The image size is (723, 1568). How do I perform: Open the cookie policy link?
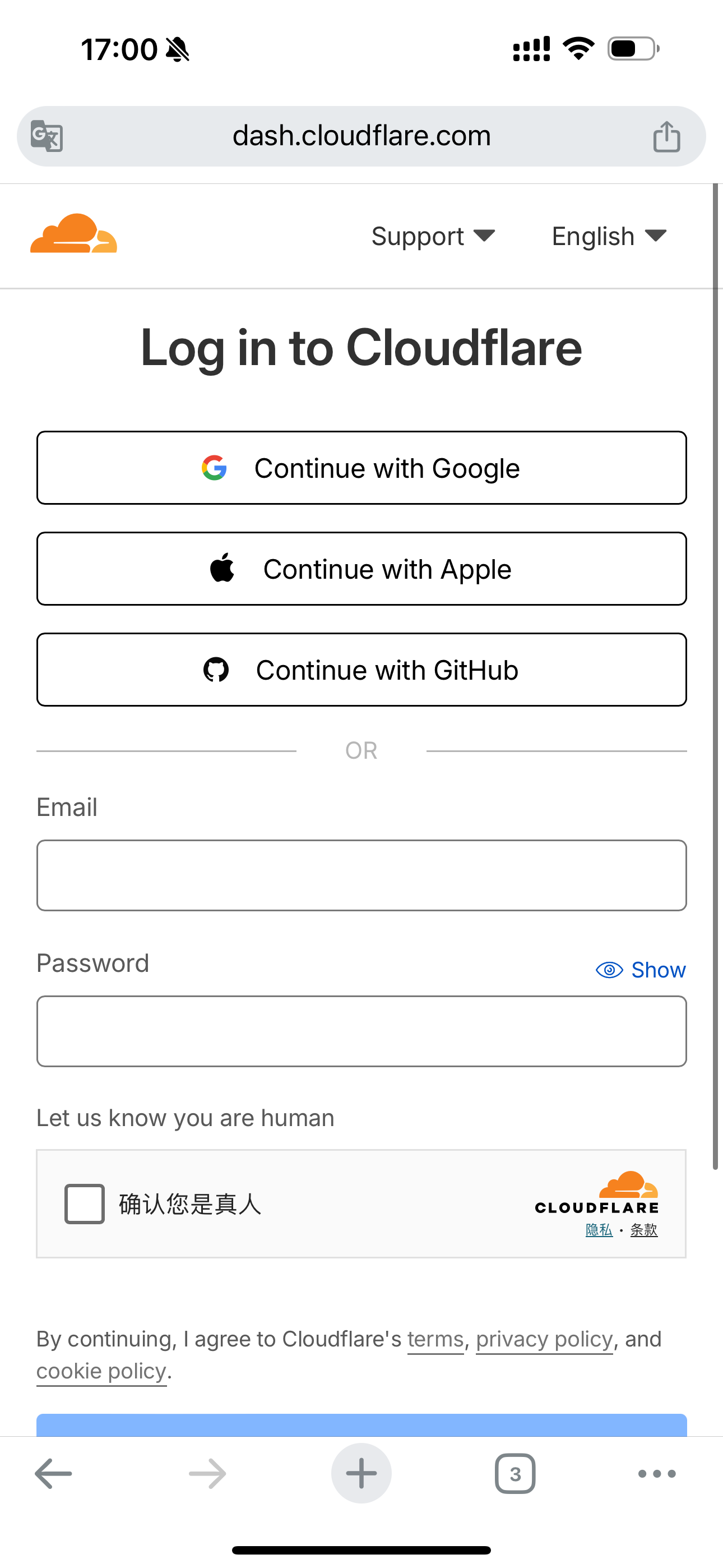(x=101, y=1371)
